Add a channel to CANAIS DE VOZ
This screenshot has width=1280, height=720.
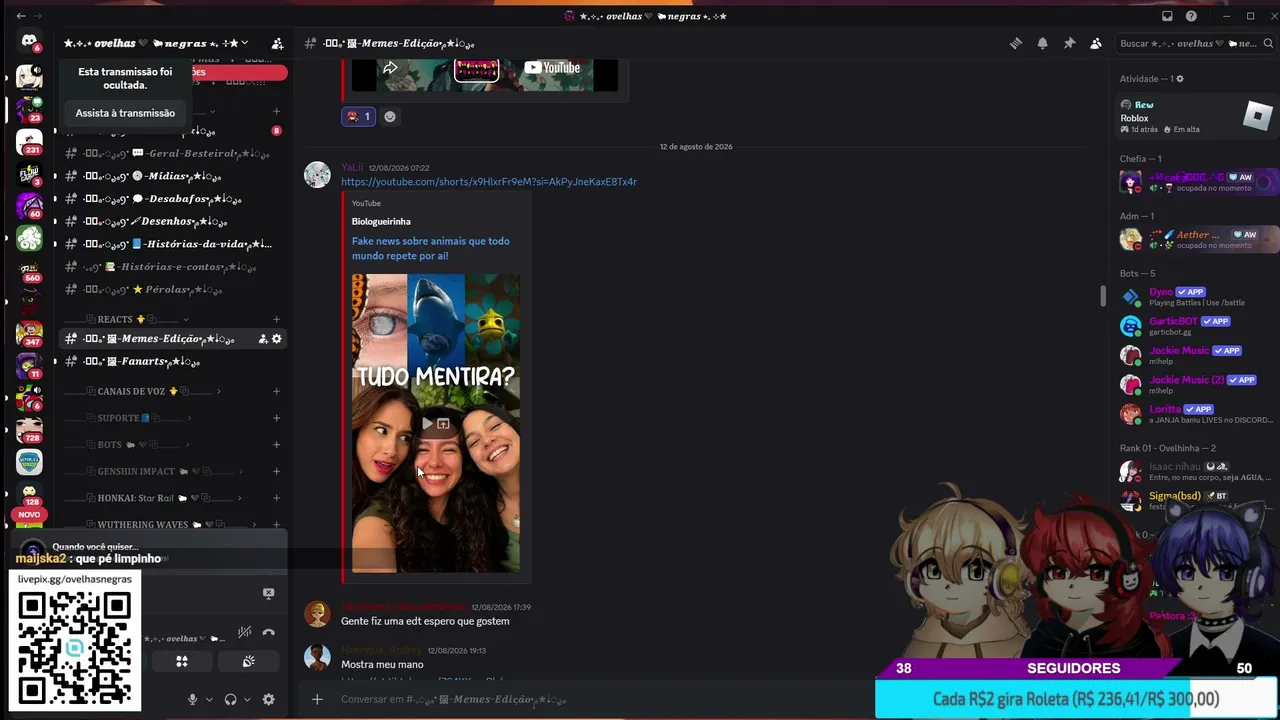tap(277, 391)
